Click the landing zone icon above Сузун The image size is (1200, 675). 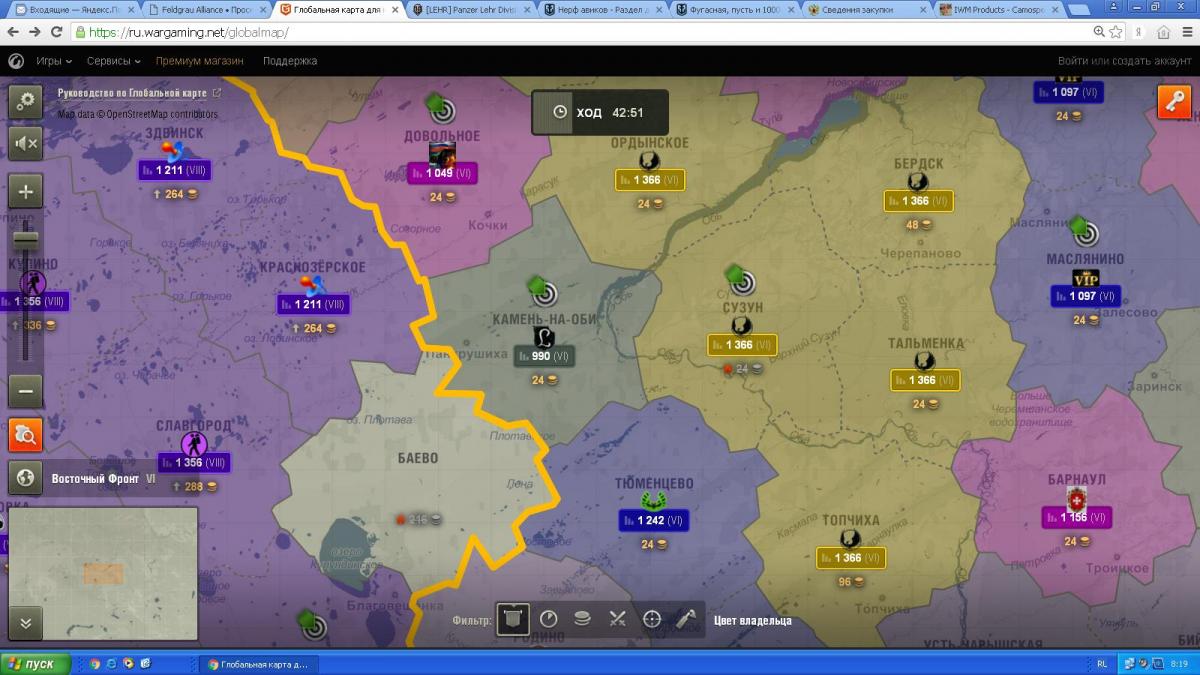tap(739, 279)
